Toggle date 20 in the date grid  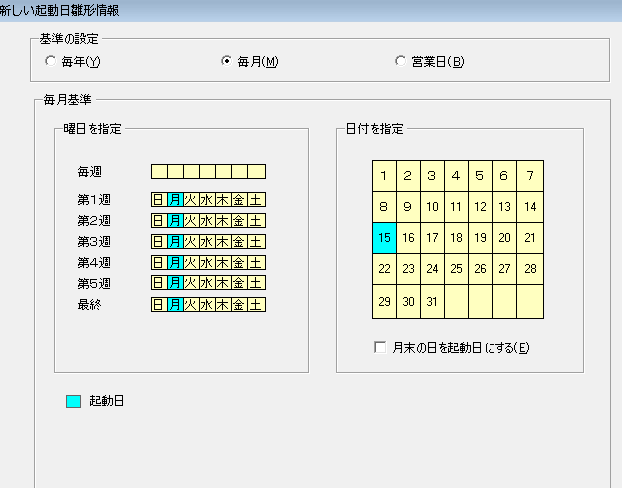tap(505, 237)
